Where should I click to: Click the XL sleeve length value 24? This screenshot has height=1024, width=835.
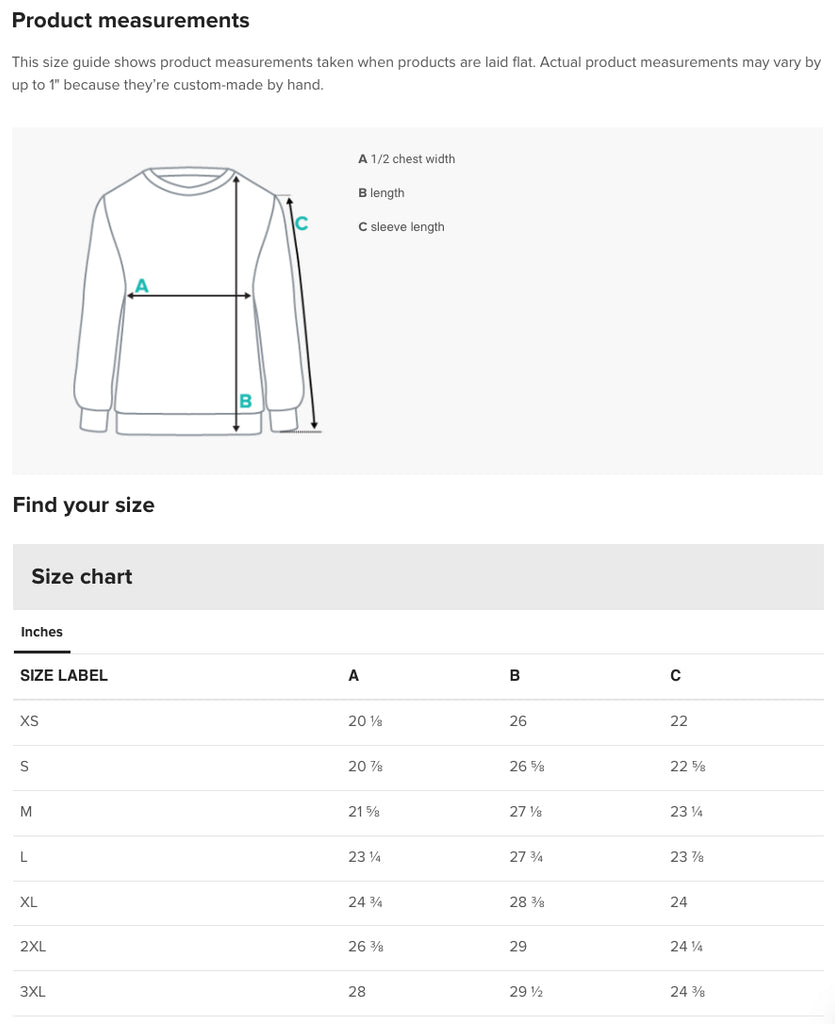(x=678, y=902)
